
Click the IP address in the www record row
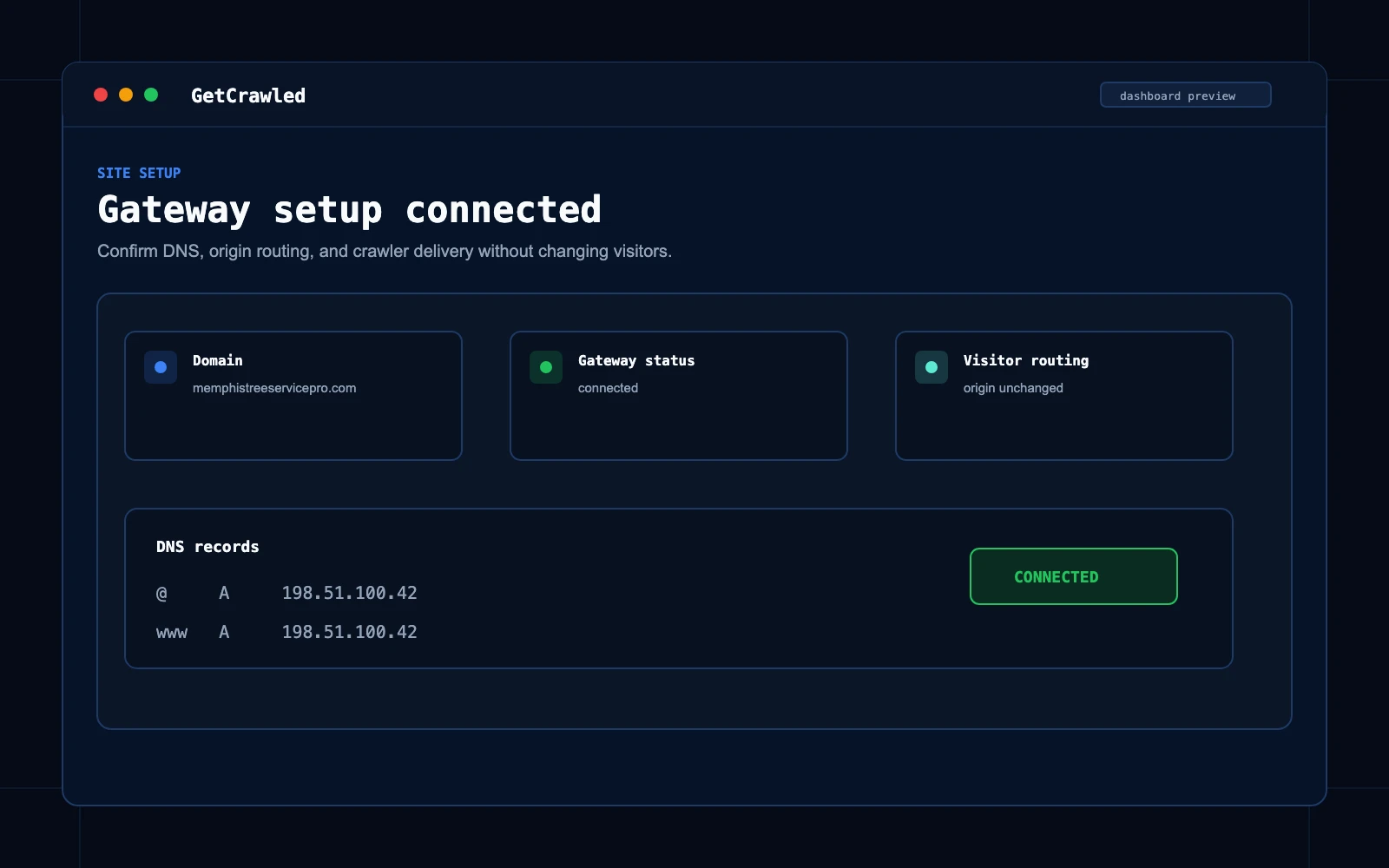[349, 632]
